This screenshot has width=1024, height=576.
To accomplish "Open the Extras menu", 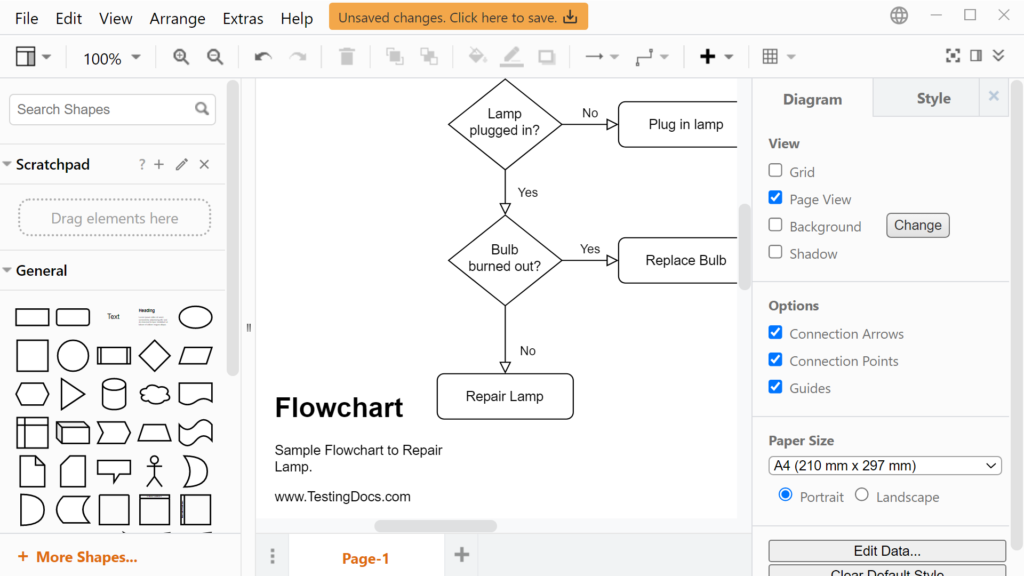I will [x=243, y=18].
